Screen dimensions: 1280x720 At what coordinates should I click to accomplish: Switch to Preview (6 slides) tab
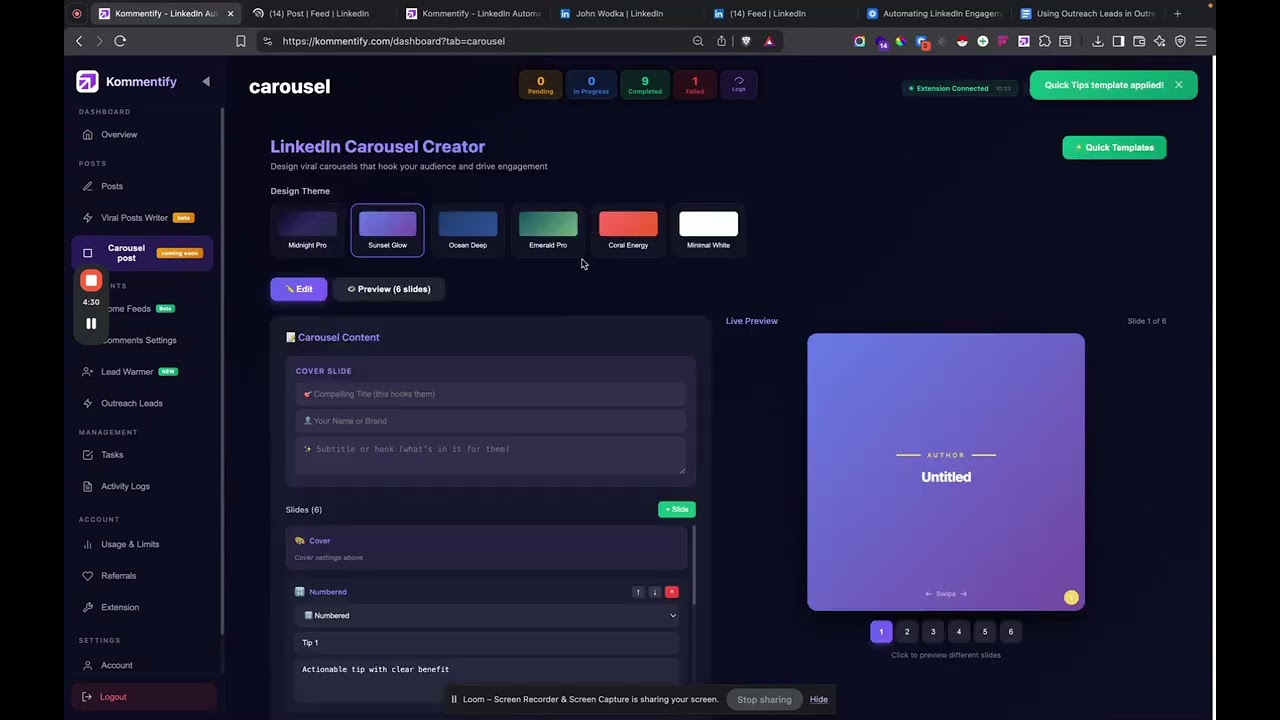[x=389, y=289]
